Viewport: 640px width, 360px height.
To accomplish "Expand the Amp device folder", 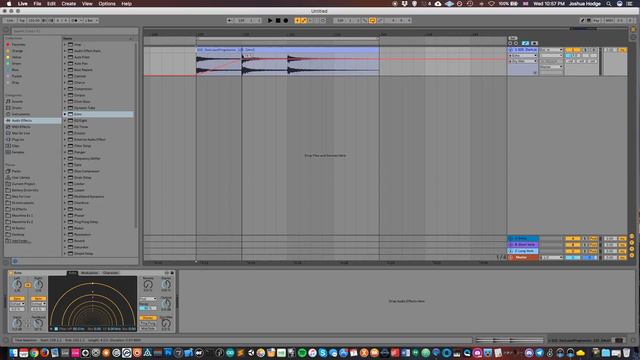I will click(x=64, y=44).
